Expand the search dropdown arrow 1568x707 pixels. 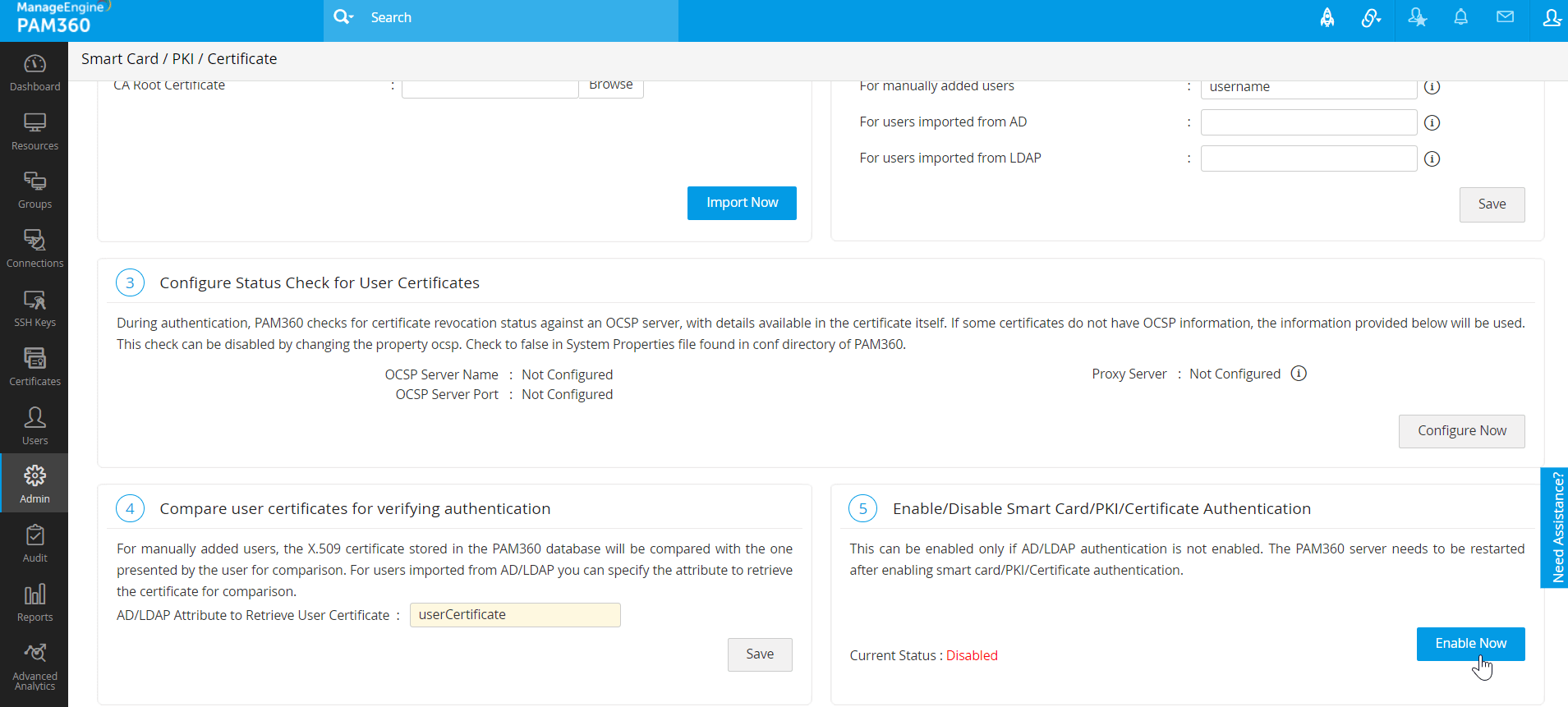point(352,17)
